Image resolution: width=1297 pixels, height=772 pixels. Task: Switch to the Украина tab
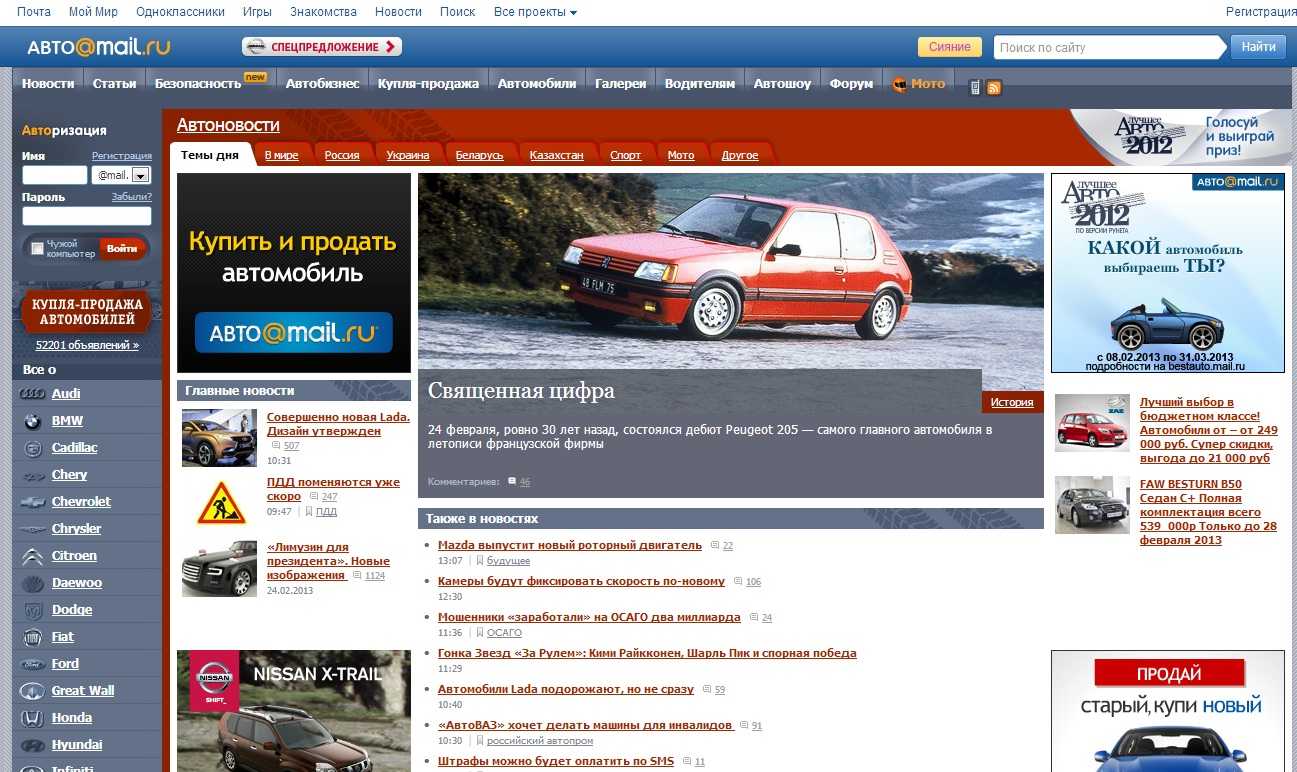(408, 155)
